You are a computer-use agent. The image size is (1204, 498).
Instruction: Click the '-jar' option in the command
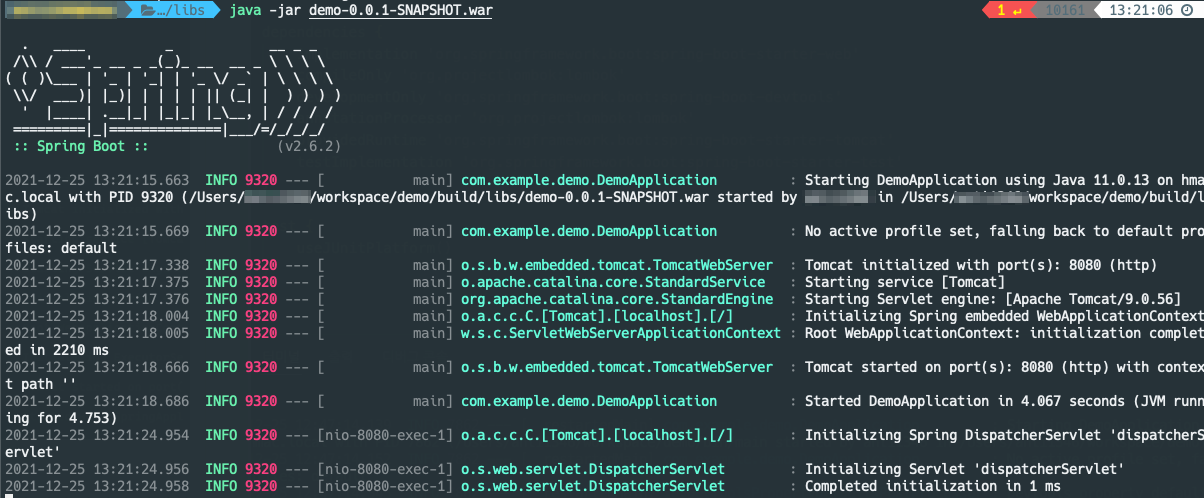click(x=286, y=11)
